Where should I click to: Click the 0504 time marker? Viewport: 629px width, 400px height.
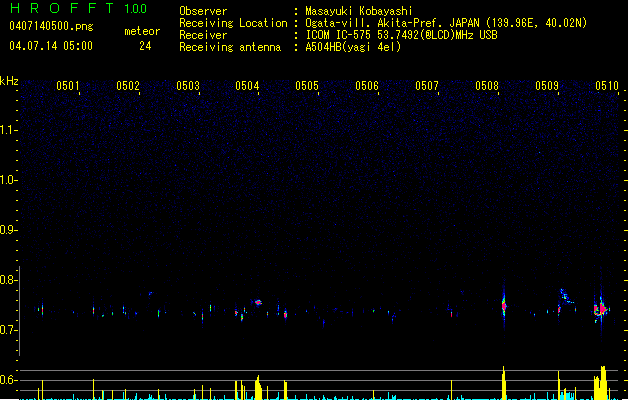pos(247,86)
